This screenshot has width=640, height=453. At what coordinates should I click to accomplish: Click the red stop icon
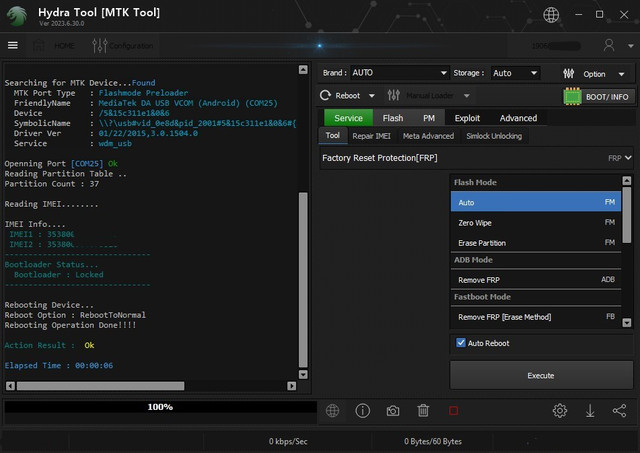pyautogui.click(x=453, y=411)
